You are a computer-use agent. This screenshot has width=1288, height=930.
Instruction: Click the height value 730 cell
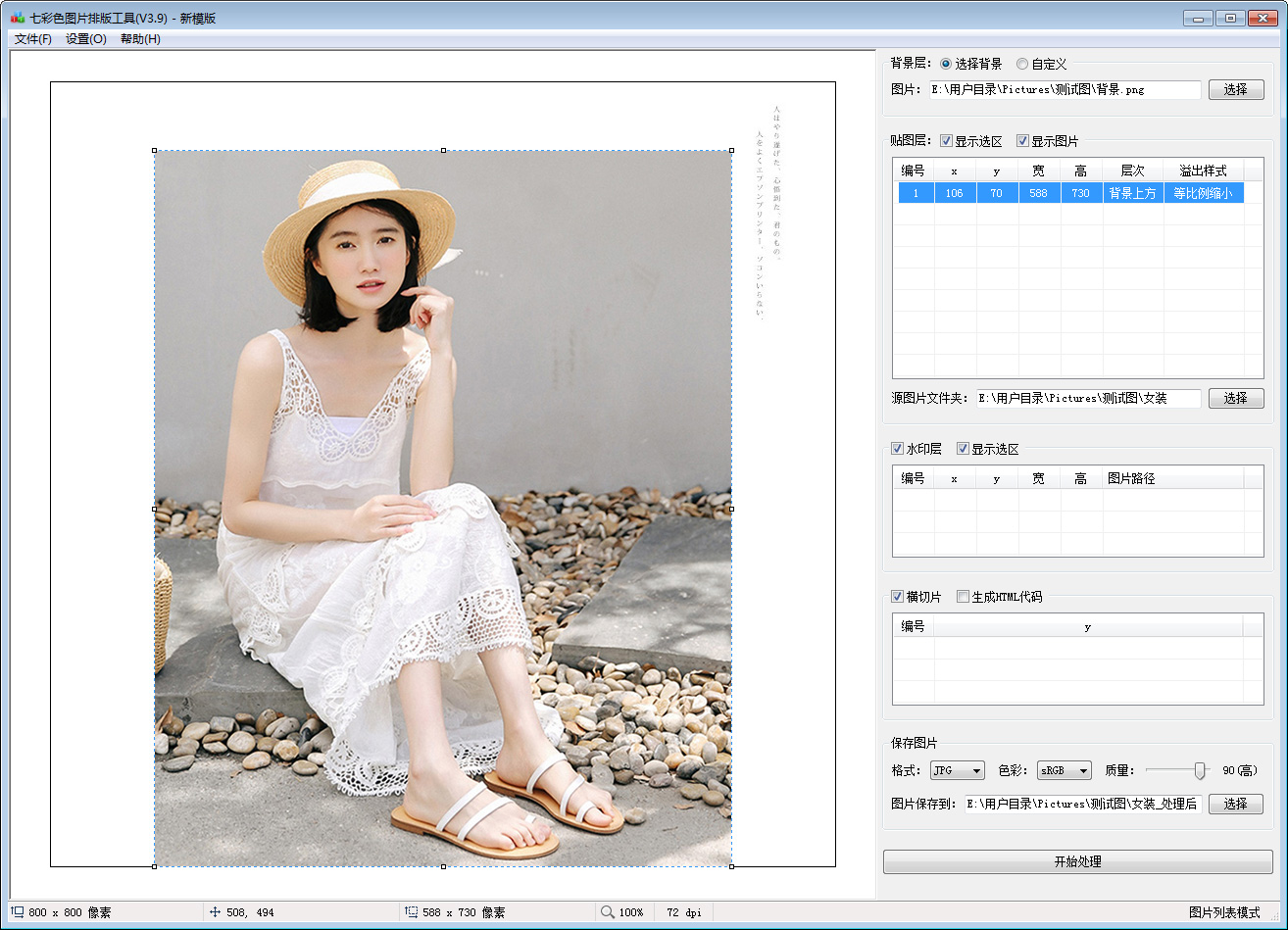point(1081,193)
